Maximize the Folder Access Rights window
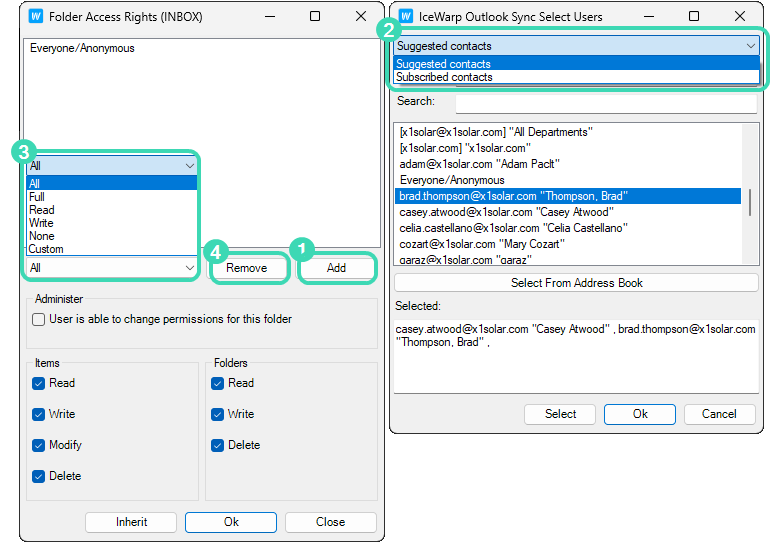 pyautogui.click(x=315, y=16)
